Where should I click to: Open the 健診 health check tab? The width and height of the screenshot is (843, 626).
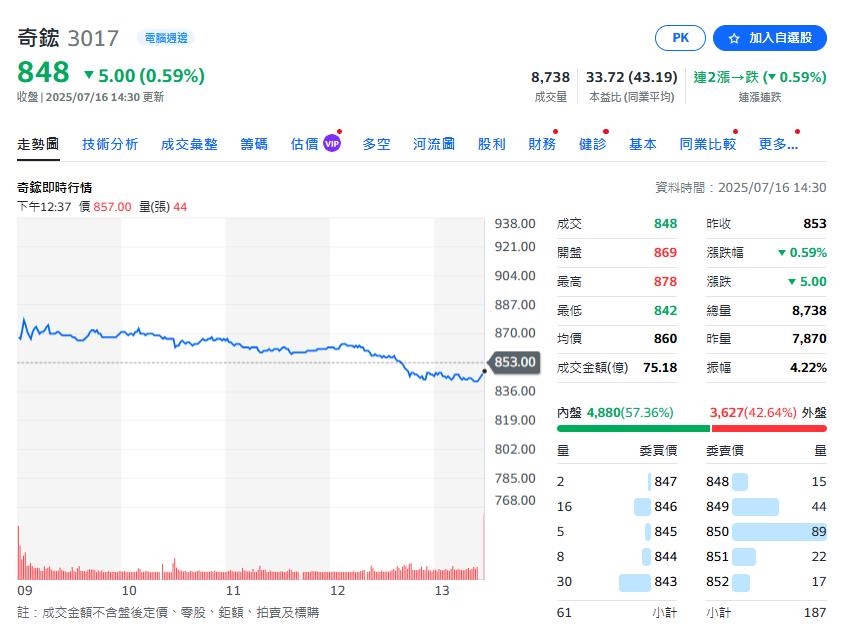[x=591, y=144]
